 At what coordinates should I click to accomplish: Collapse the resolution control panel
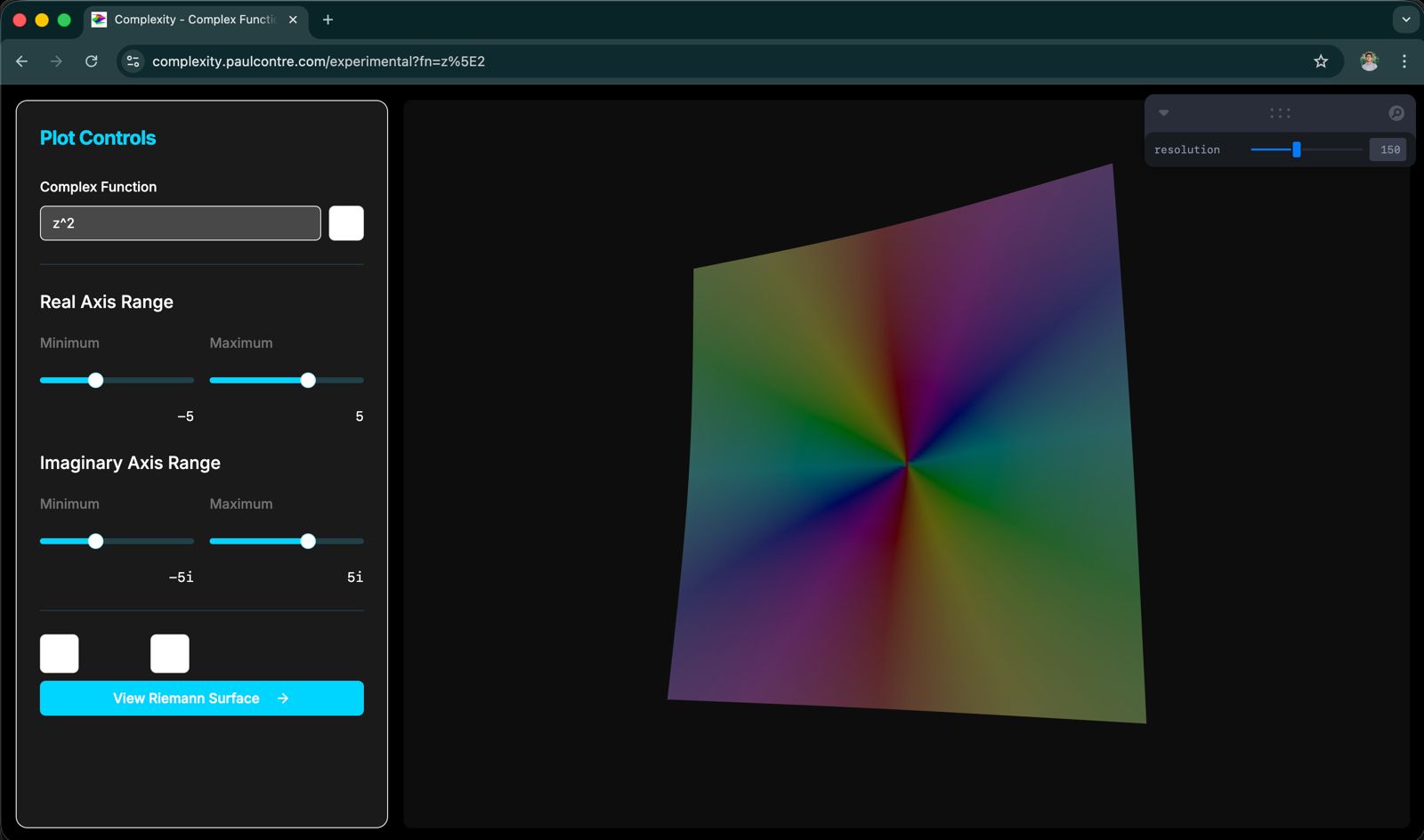point(1163,113)
